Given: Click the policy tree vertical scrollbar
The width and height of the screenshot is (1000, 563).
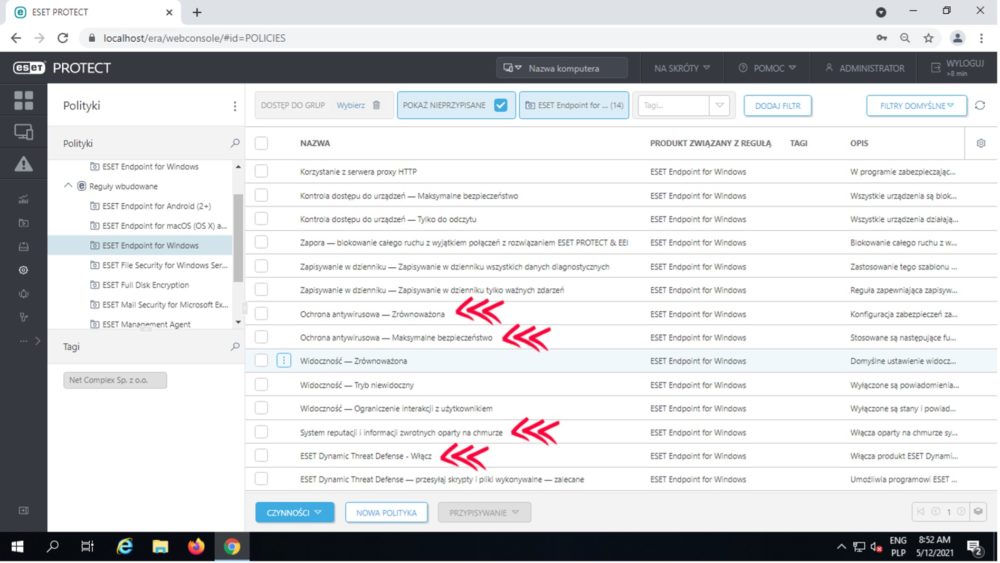Looking at the screenshot, I should [x=238, y=237].
